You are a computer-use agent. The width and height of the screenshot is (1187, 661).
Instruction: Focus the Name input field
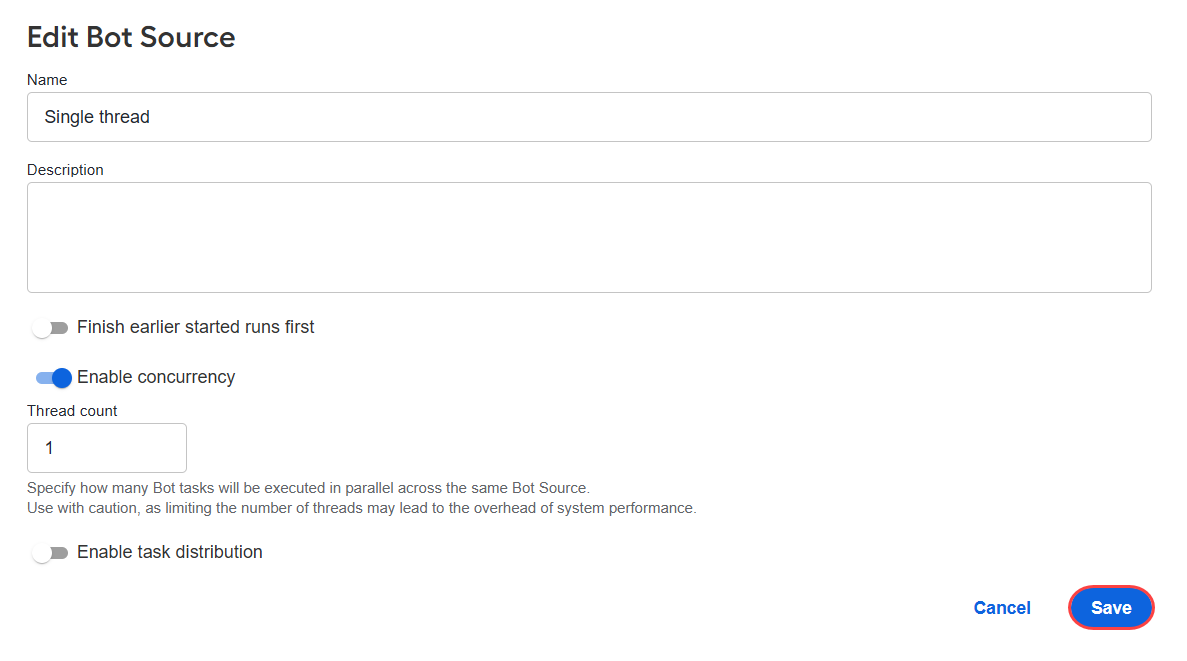click(x=589, y=117)
